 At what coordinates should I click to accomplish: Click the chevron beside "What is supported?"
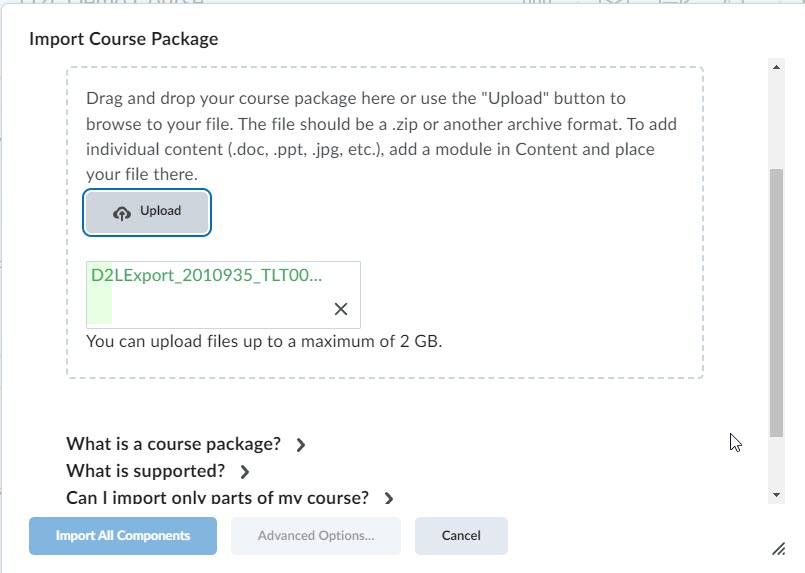tap(244, 471)
